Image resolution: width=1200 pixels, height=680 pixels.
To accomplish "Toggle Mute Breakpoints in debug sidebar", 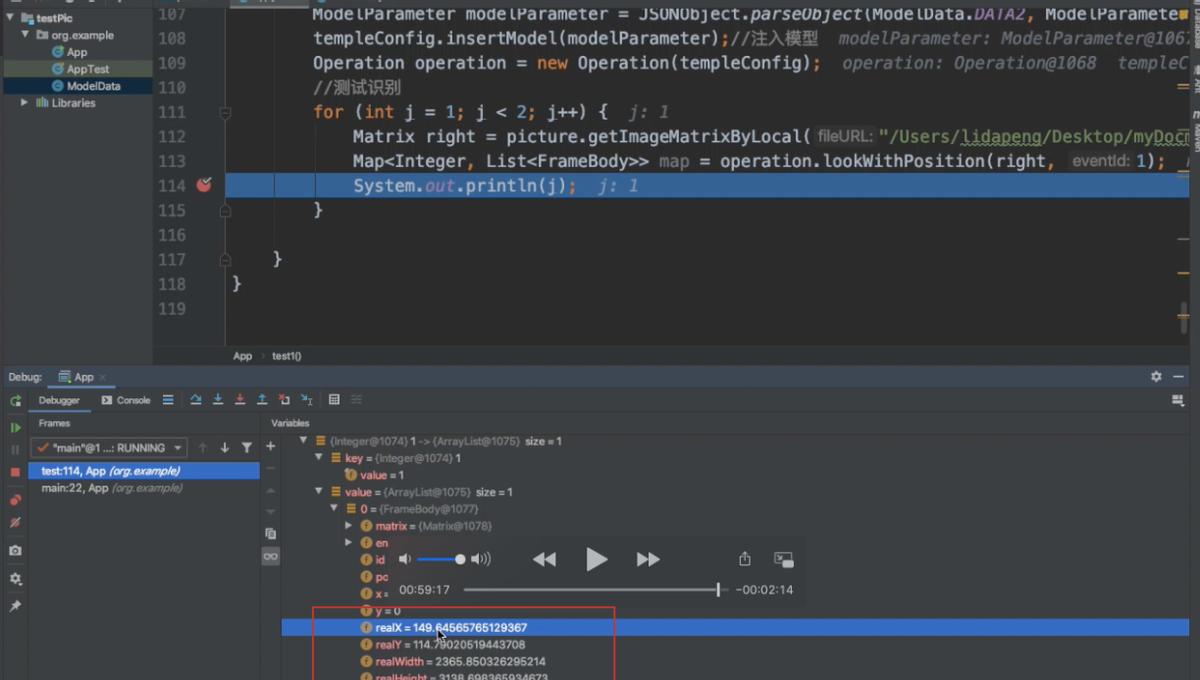I will click(16, 523).
